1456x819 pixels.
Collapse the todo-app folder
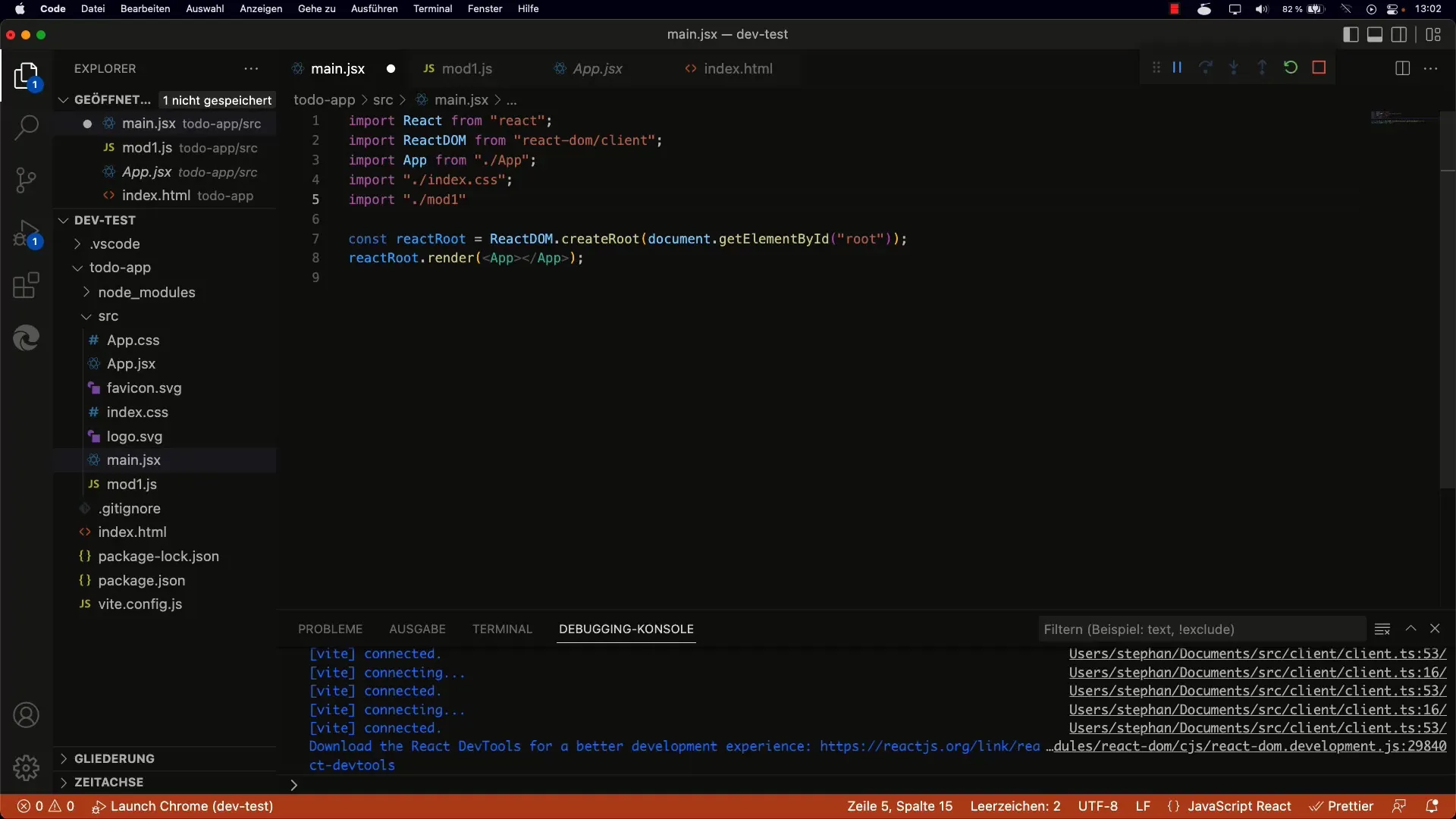click(x=77, y=268)
